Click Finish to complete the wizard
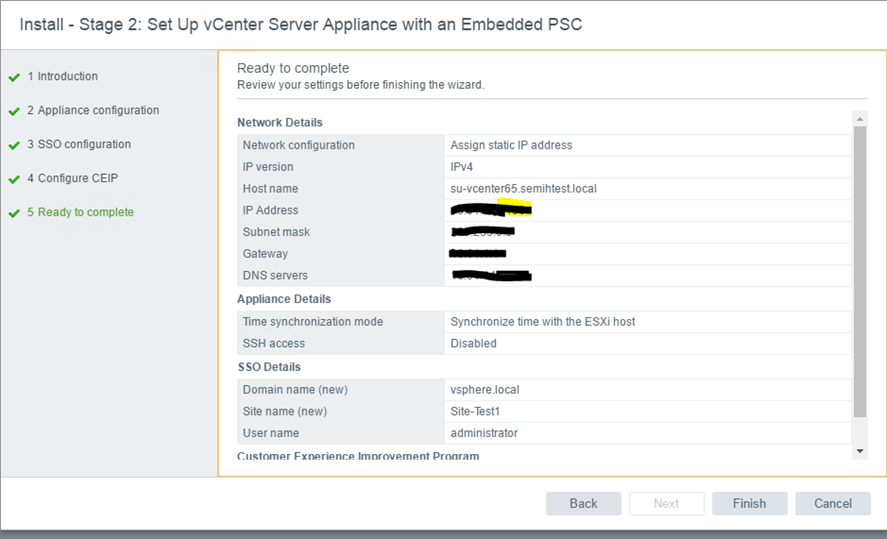Screen dimensions: 887x539 coord(749,503)
